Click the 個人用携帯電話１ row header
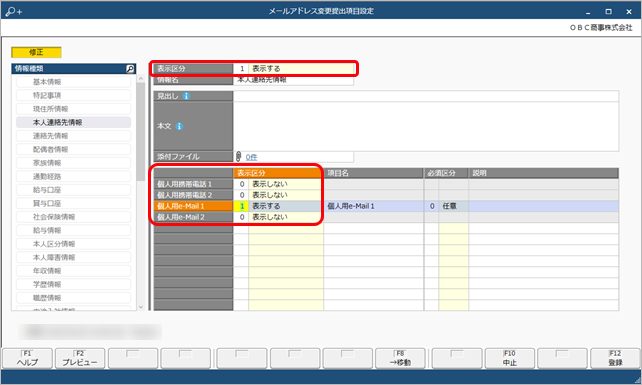Image resolution: width=642 pixels, height=385 pixels. [193, 184]
